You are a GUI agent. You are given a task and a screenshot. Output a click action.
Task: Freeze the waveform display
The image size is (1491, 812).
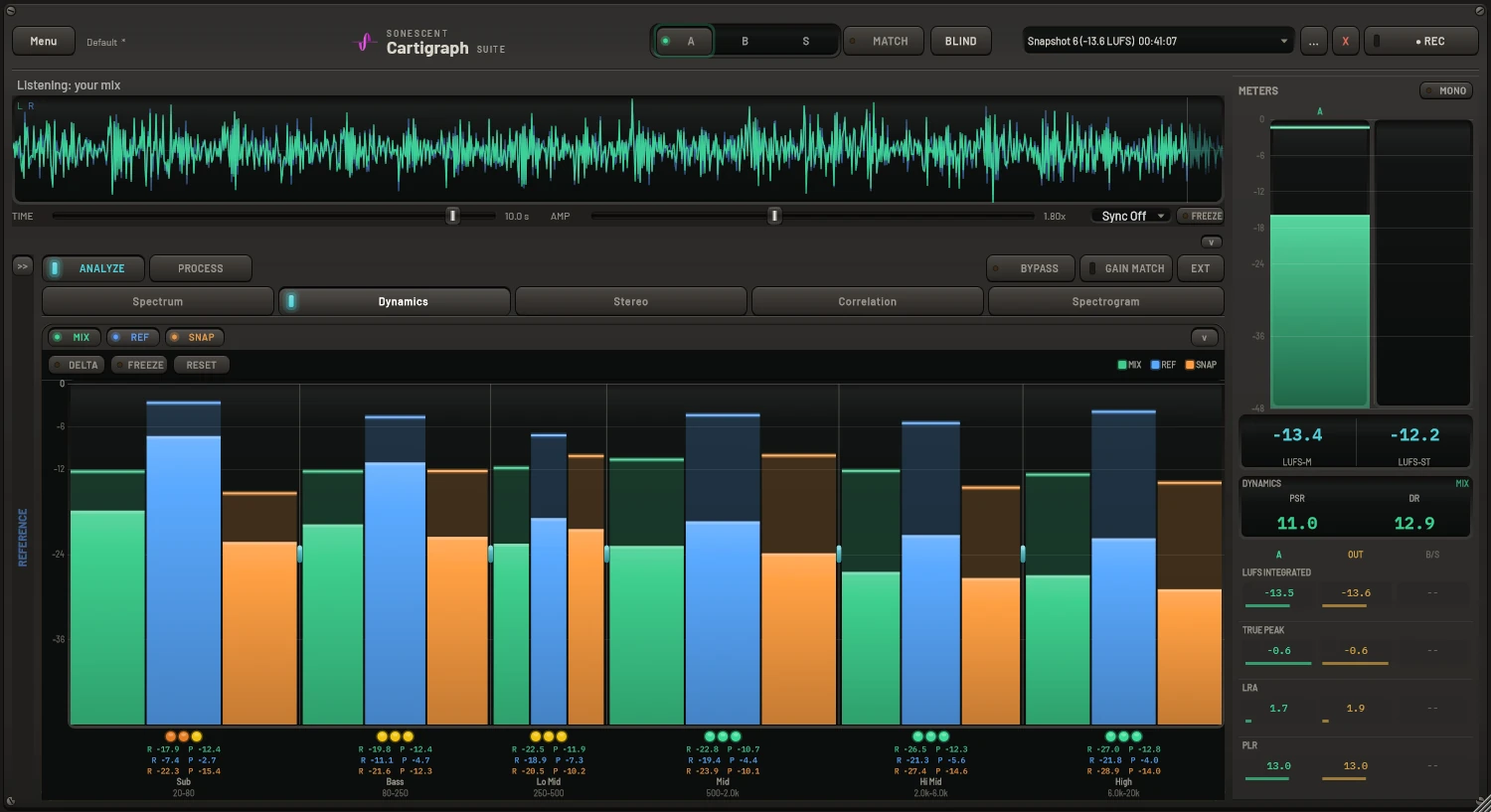[x=1200, y=216]
